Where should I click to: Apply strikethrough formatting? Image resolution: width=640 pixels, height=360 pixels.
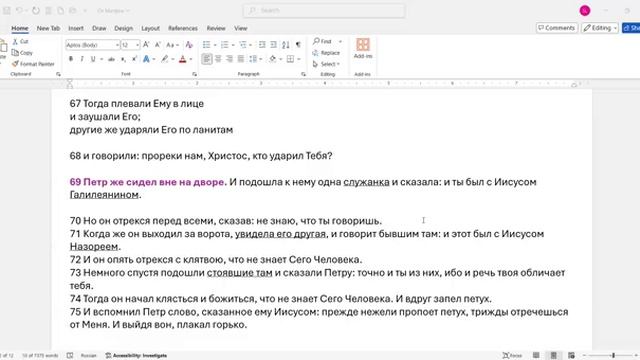(111, 60)
